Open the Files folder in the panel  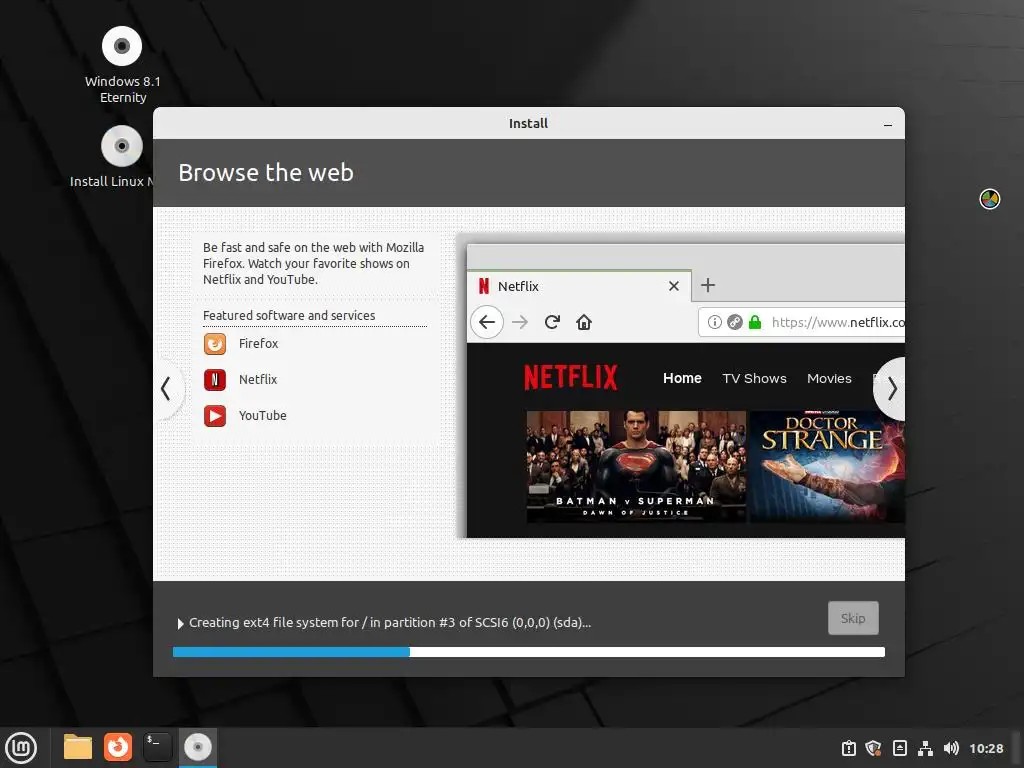(78, 747)
